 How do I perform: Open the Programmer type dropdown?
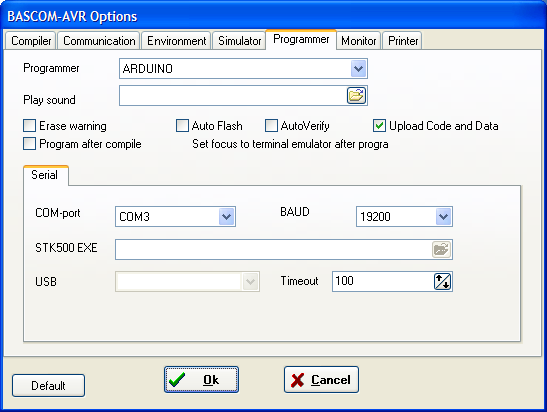click(x=358, y=69)
